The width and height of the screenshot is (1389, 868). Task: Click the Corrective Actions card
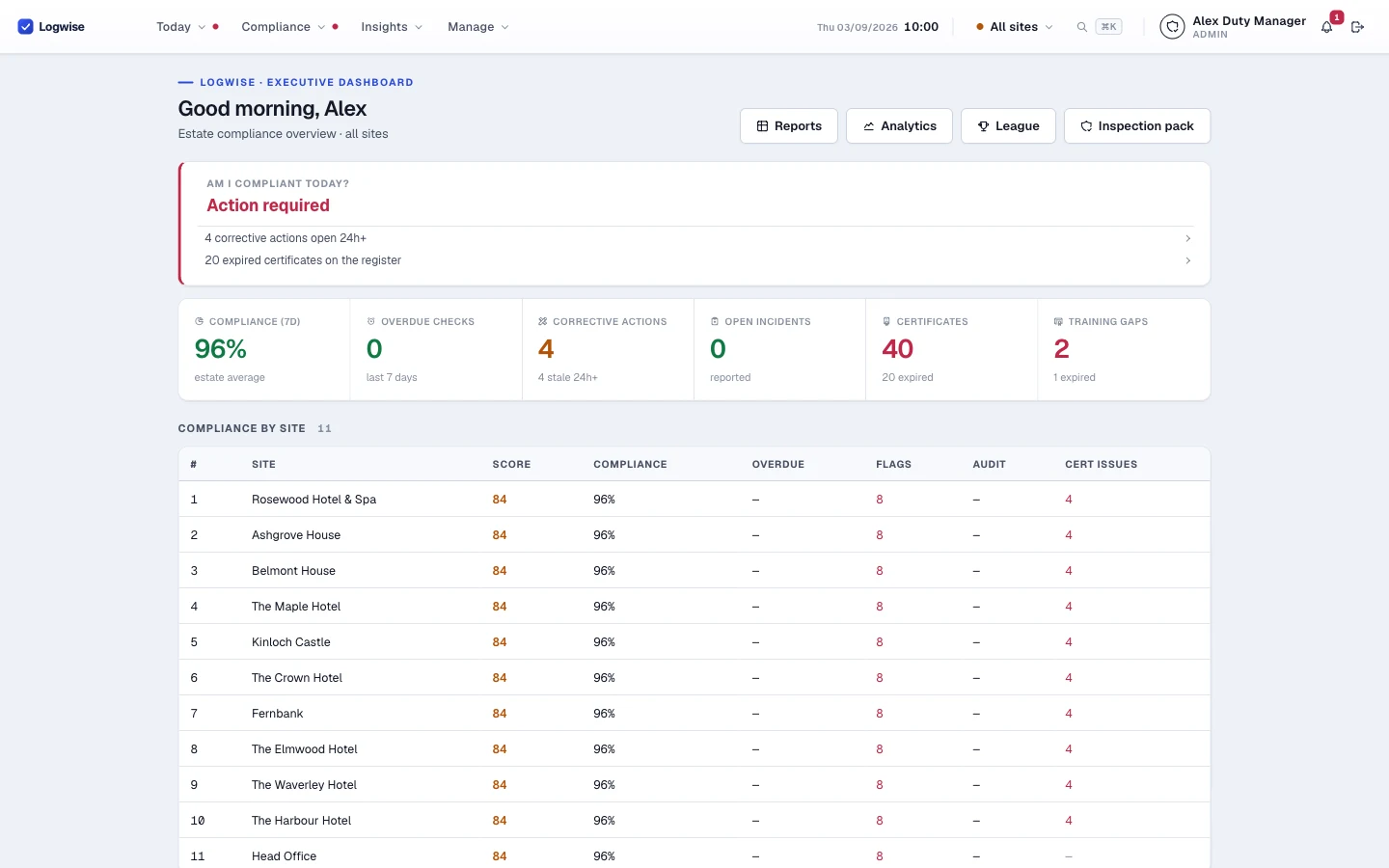point(608,349)
